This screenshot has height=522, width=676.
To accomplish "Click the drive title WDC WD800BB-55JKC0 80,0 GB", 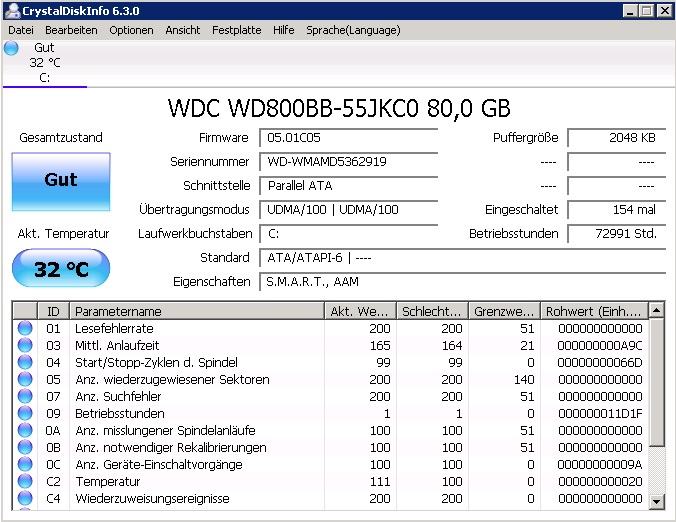I will click(x=339, y=108).
